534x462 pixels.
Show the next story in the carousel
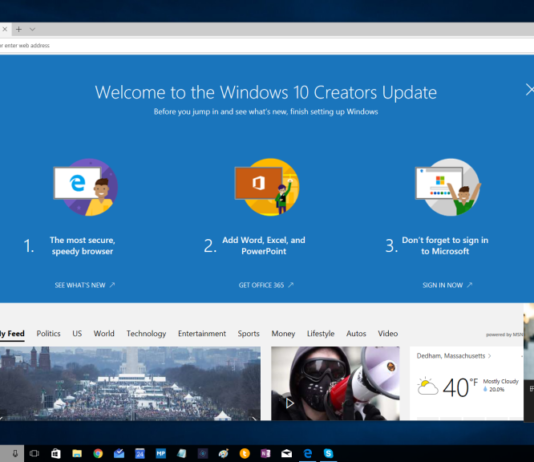pyautogui.click(x=254, y=418)
